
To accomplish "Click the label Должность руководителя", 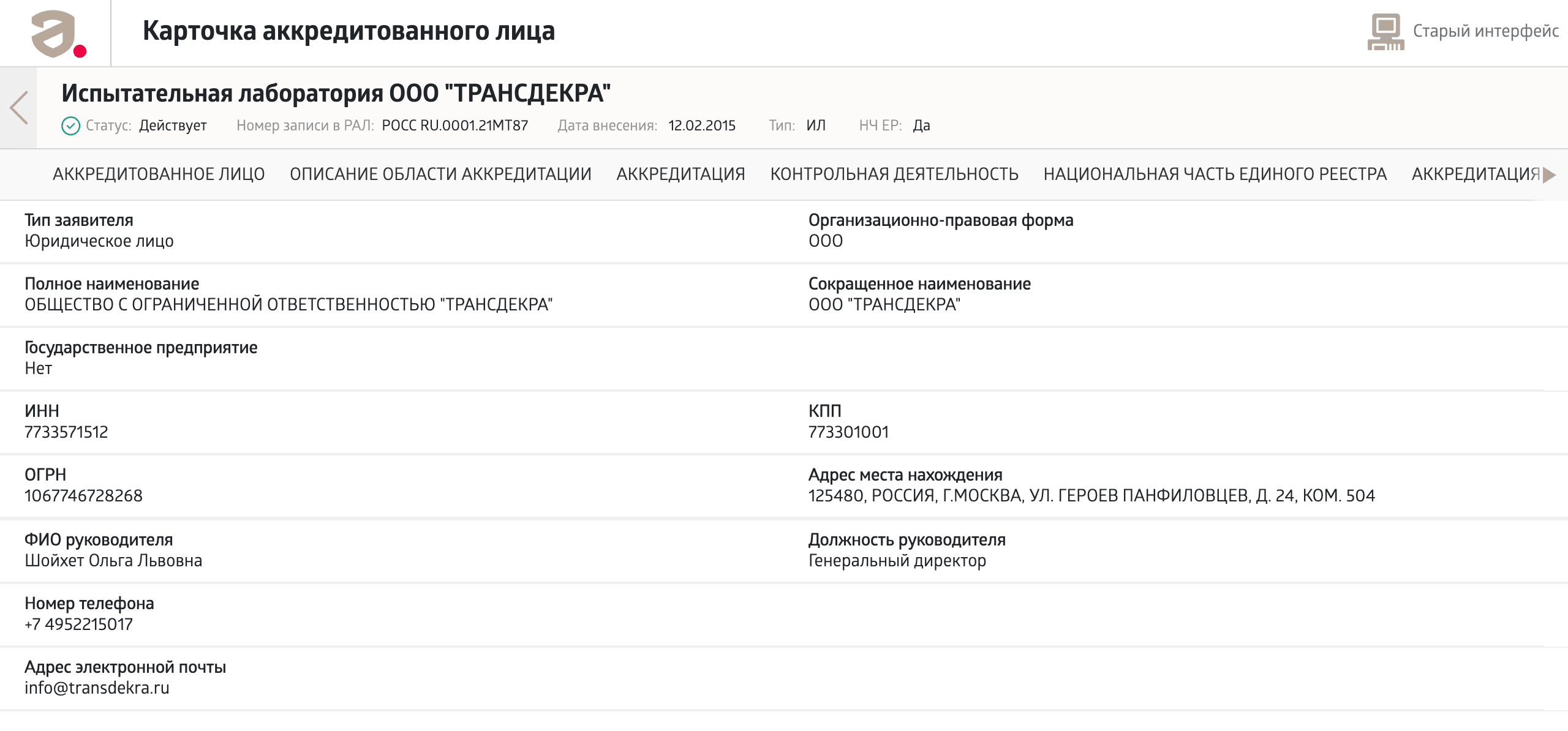I will coord(907,540).
